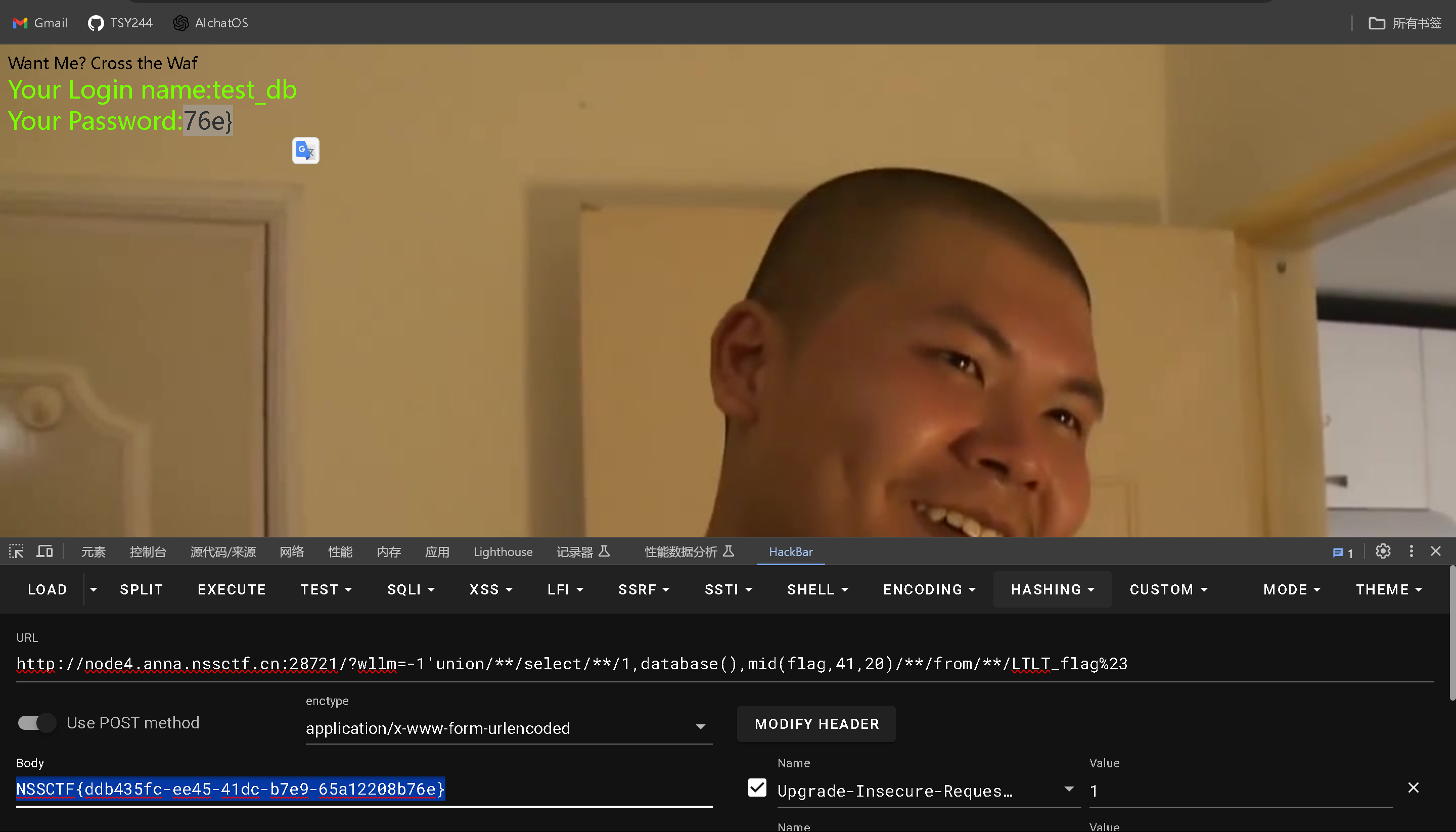Image resolution: width=1456 pixels, height=832 pixels.
Task: Open DevTools settings gear icon
Action: 1382,551
